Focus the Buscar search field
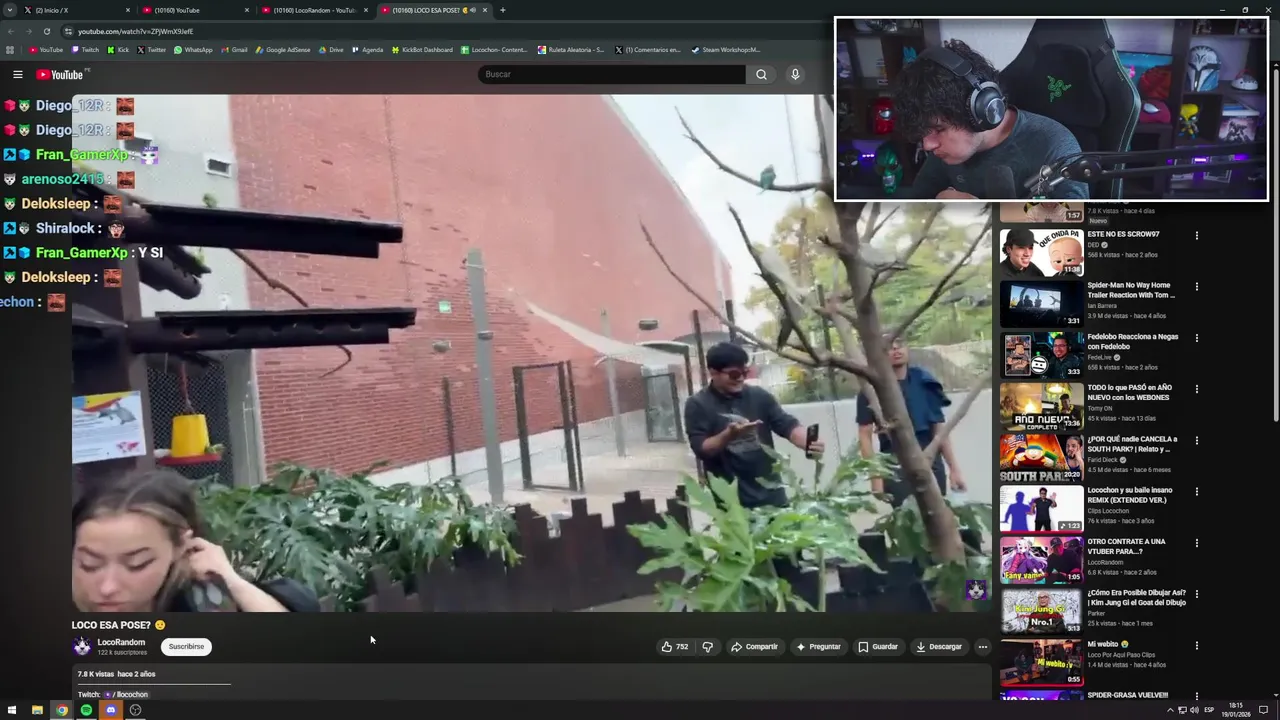The image size is (1280, 720). tap(611, 74)
